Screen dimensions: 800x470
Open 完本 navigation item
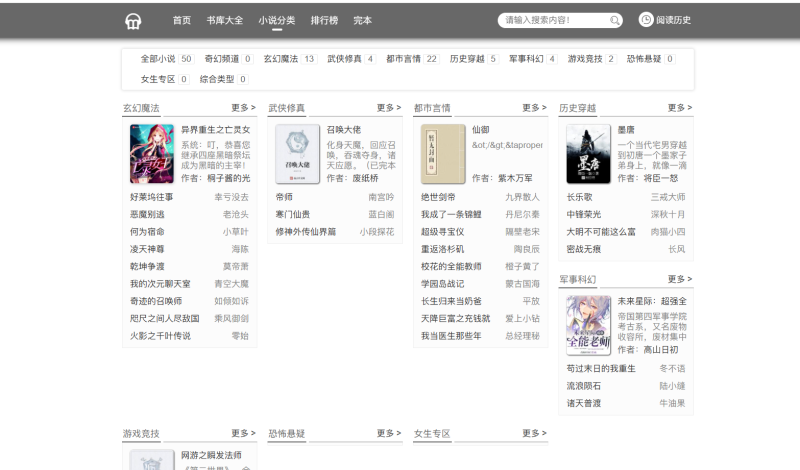point(363,20)
